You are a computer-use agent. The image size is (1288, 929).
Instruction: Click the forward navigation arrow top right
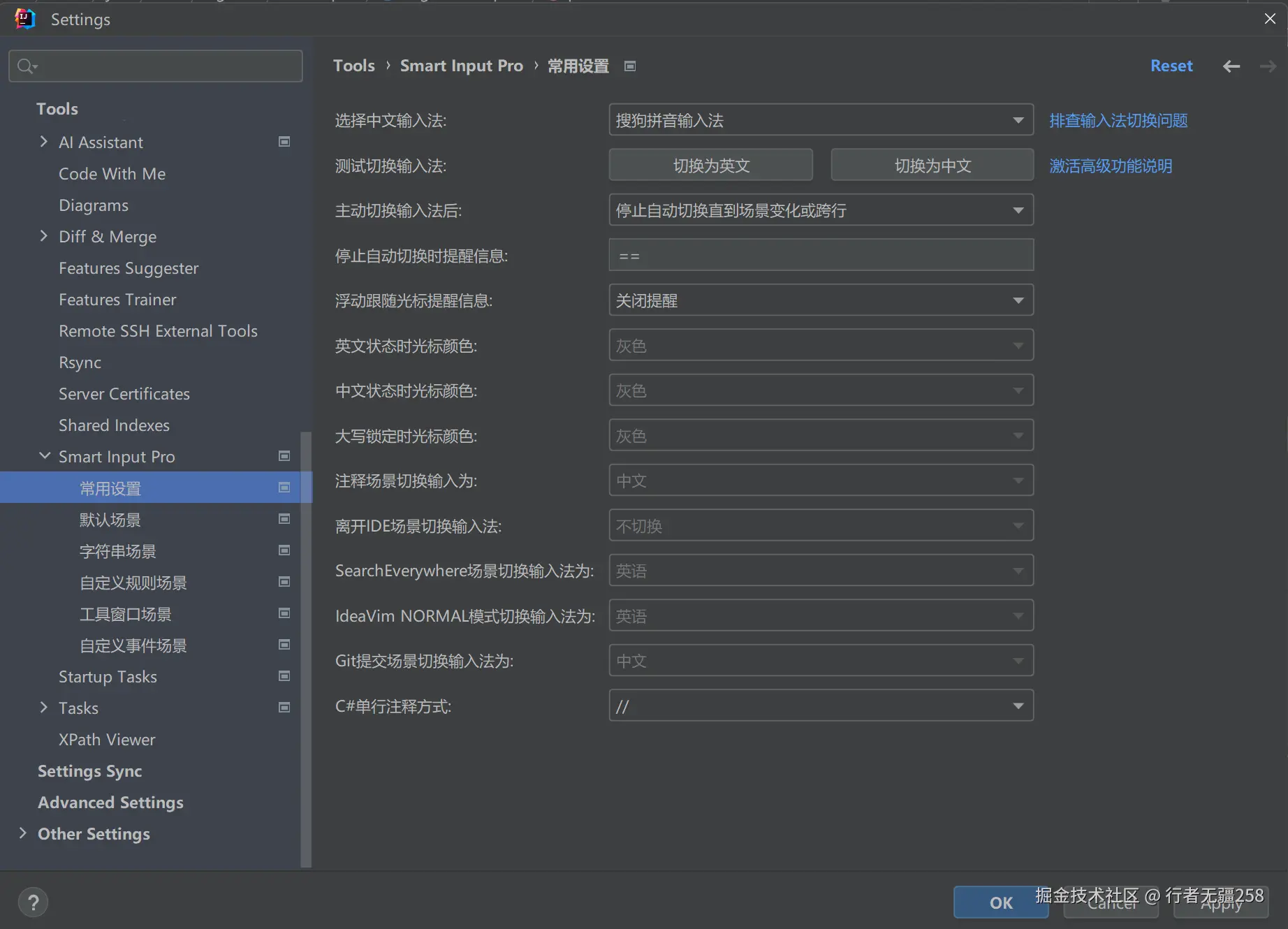pos(1267,66)
